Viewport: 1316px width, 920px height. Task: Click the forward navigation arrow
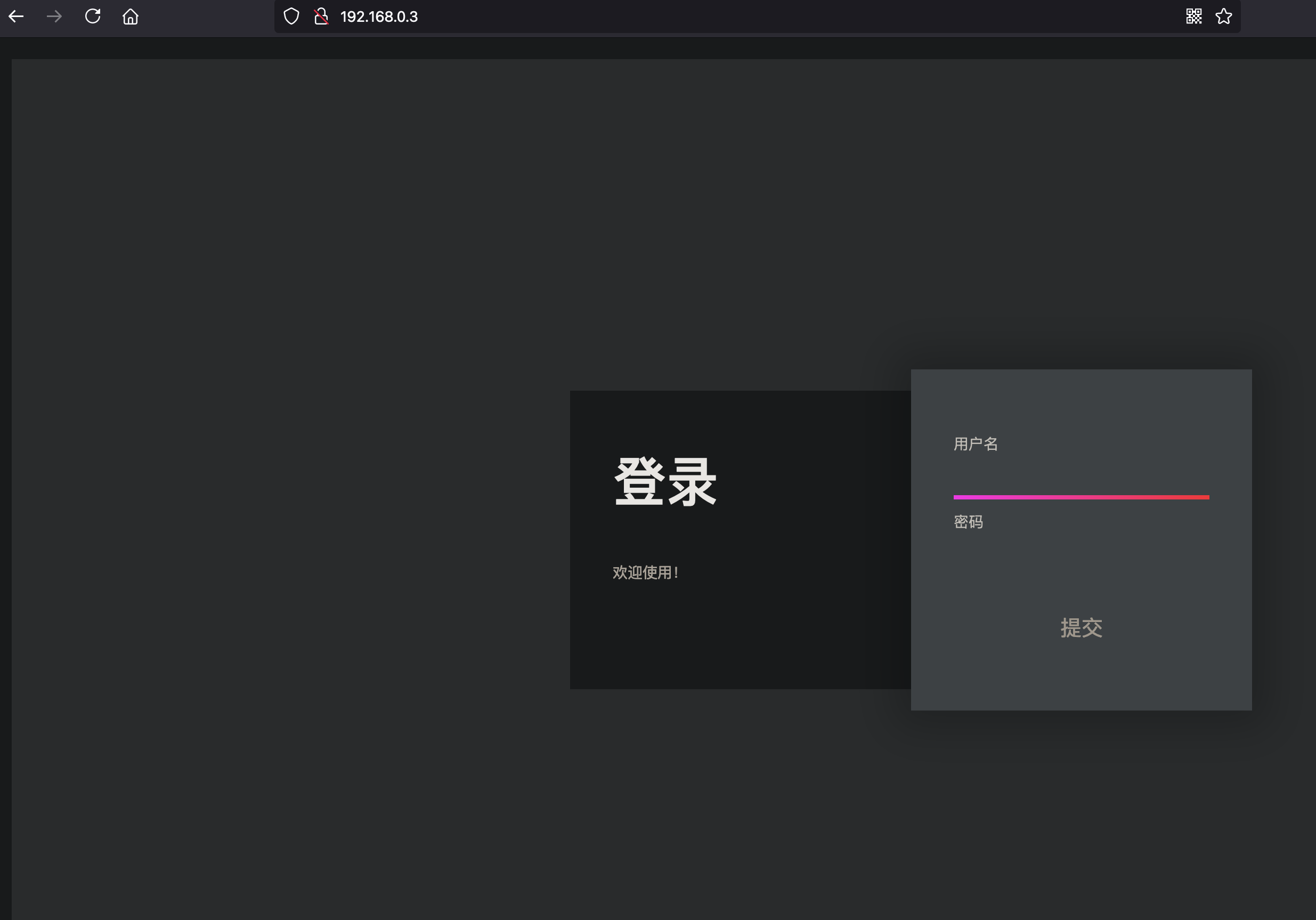coord(54,17)
